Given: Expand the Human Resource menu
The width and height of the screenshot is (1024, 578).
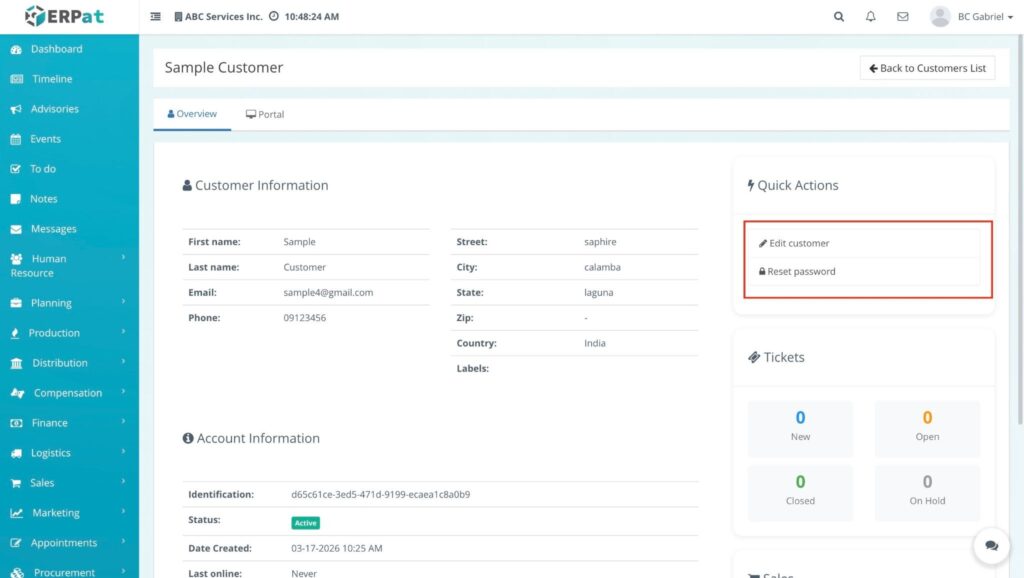Looking at the screenshot, I should [x=68, y=265].
